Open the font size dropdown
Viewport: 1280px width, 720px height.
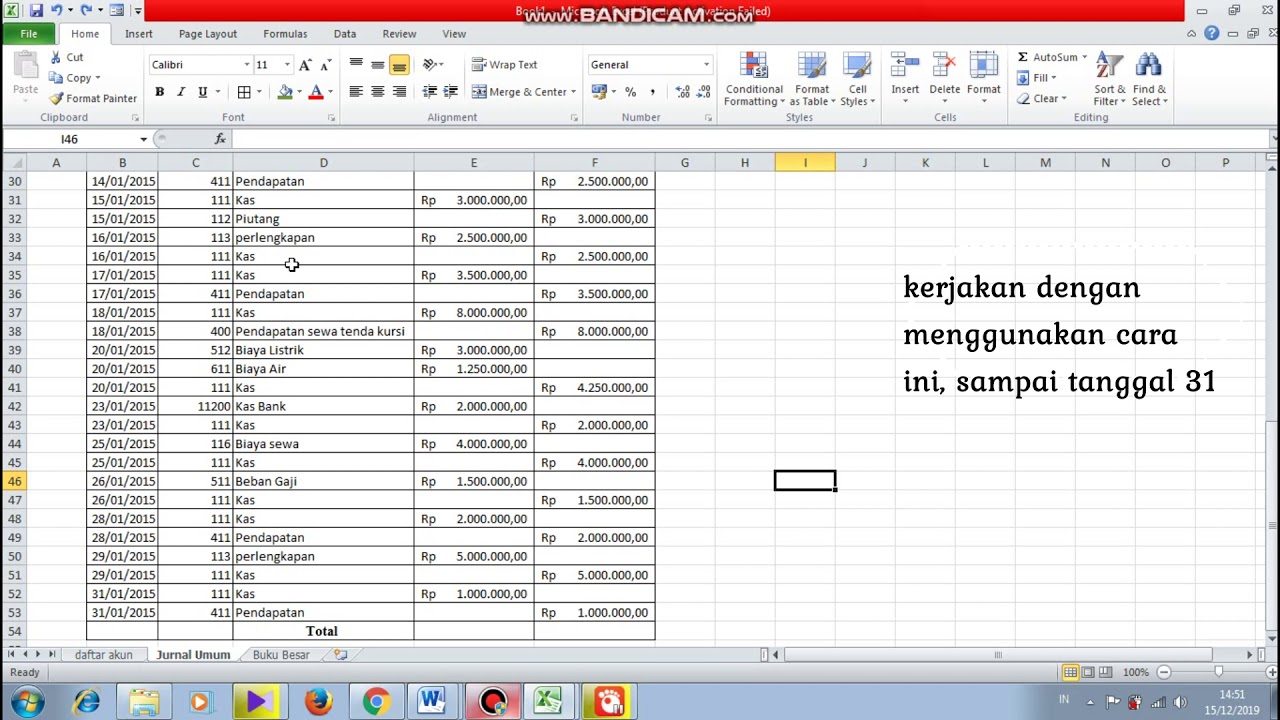[x=287, y=65]
